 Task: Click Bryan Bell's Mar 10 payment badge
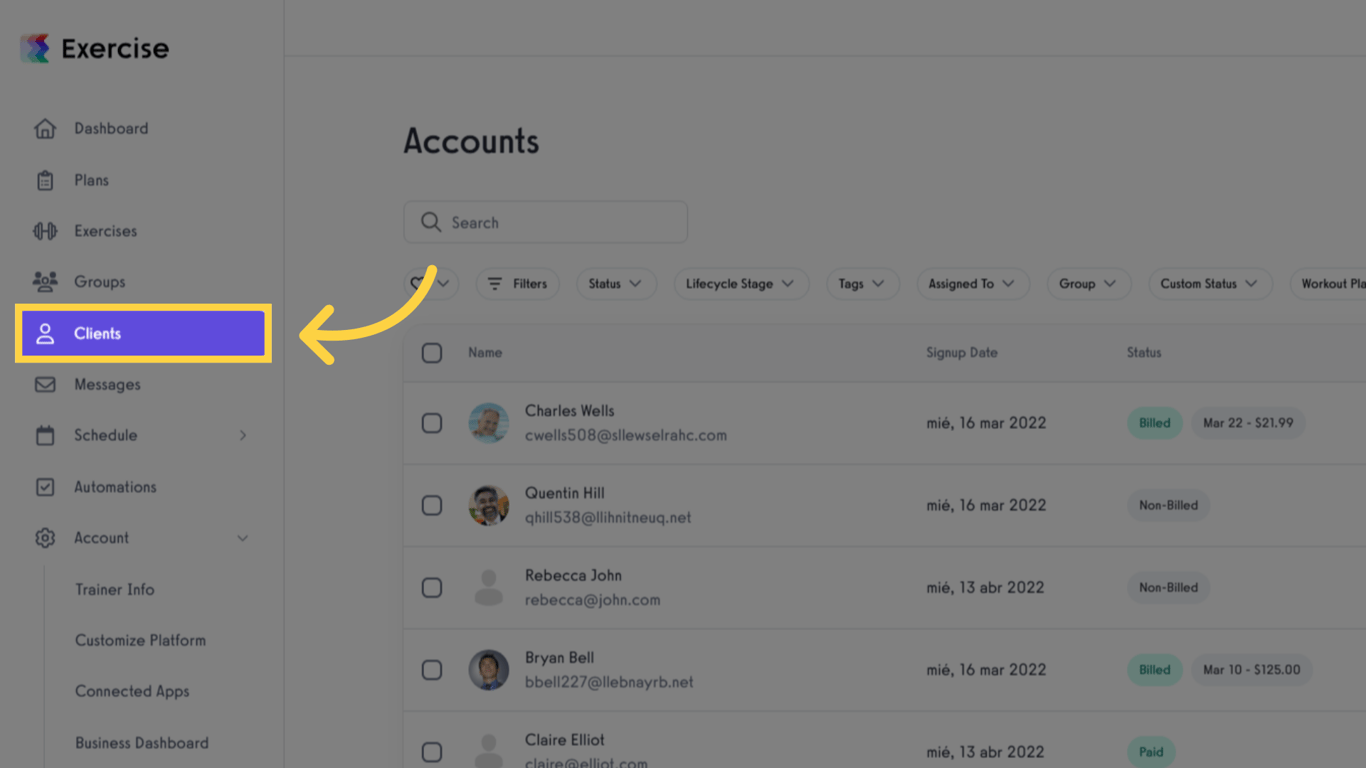pyautogui.click(x=1251, y=670)
